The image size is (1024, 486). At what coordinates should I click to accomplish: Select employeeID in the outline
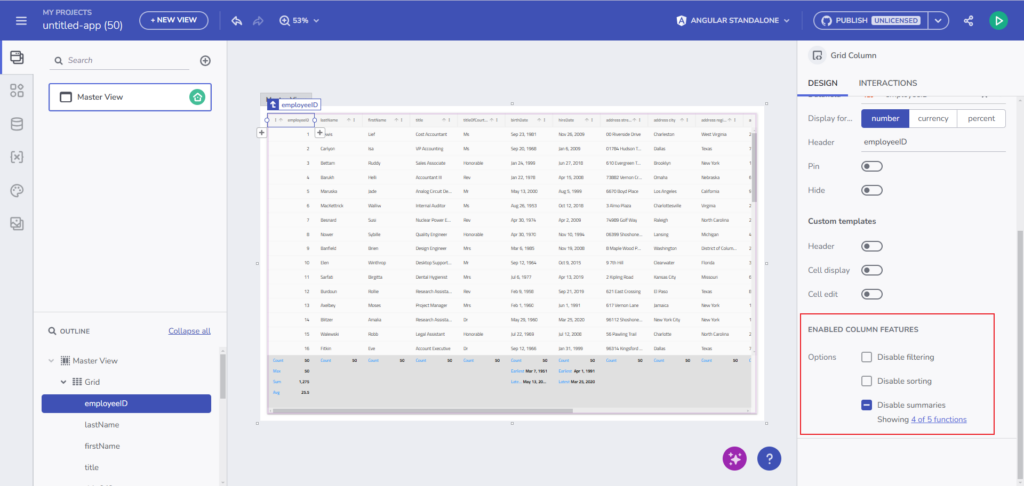(126, 404)
